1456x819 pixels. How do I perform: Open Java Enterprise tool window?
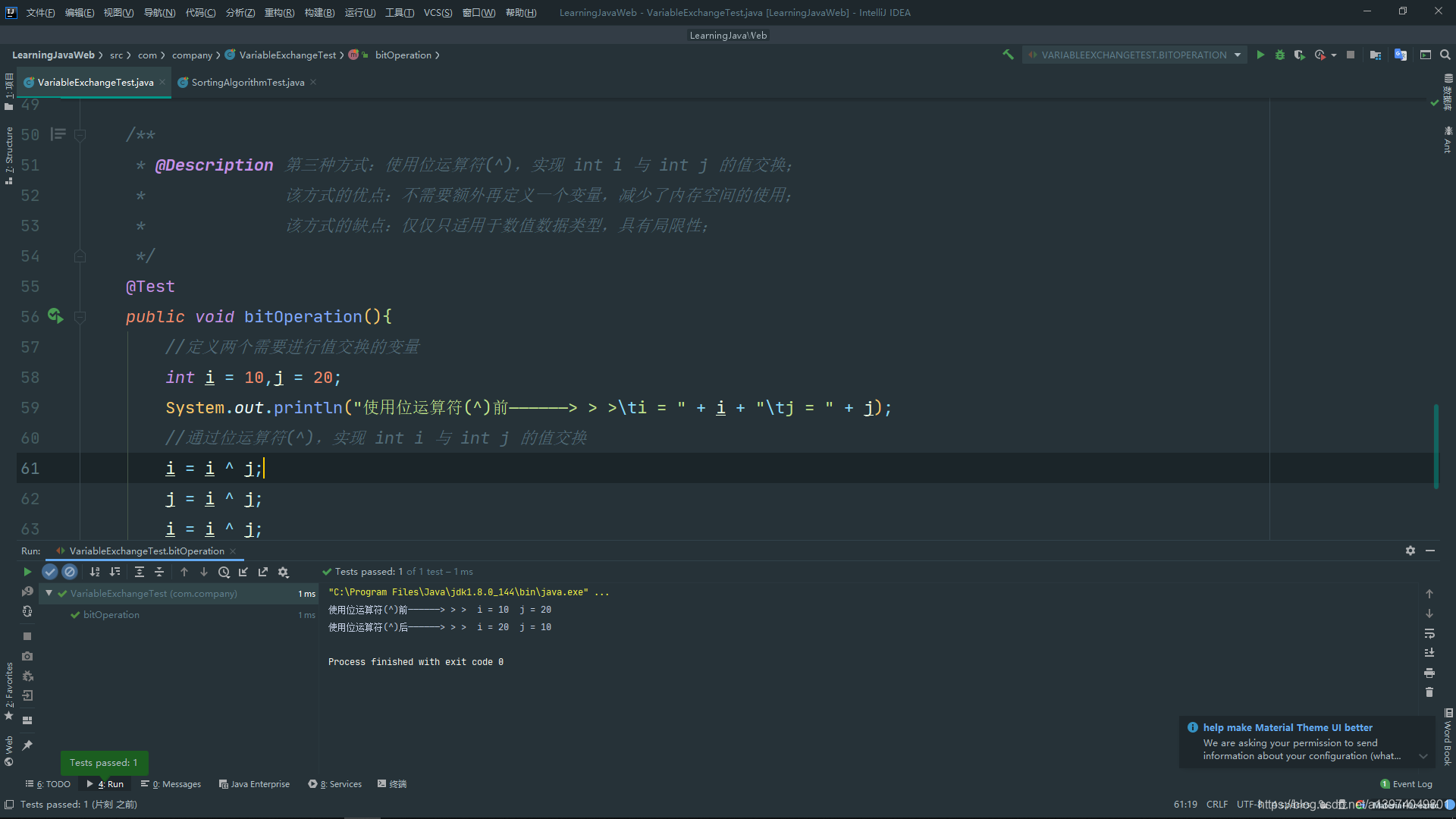pyautogui.click(x=254, y=784)
